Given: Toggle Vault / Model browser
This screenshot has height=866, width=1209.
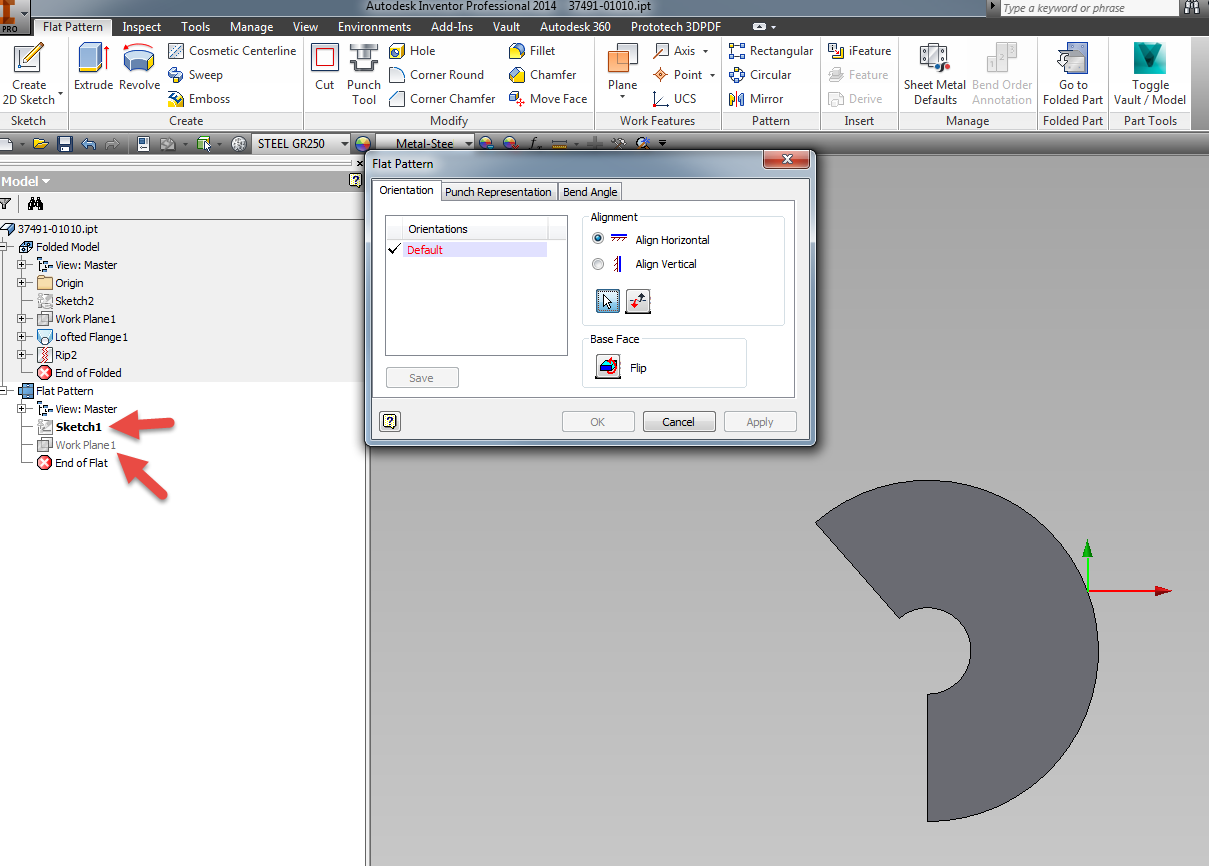Looking at the screenshot, I should pos(1150,74).
